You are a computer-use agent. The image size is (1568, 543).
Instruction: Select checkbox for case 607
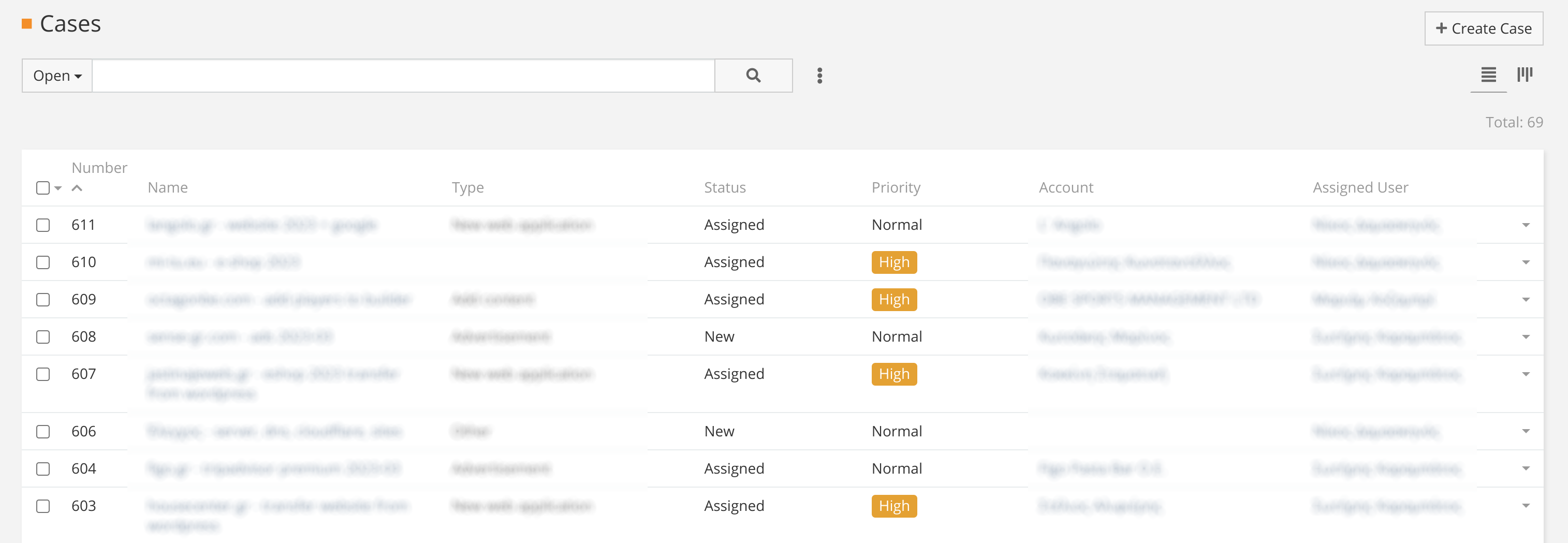(x=42, y=374)
